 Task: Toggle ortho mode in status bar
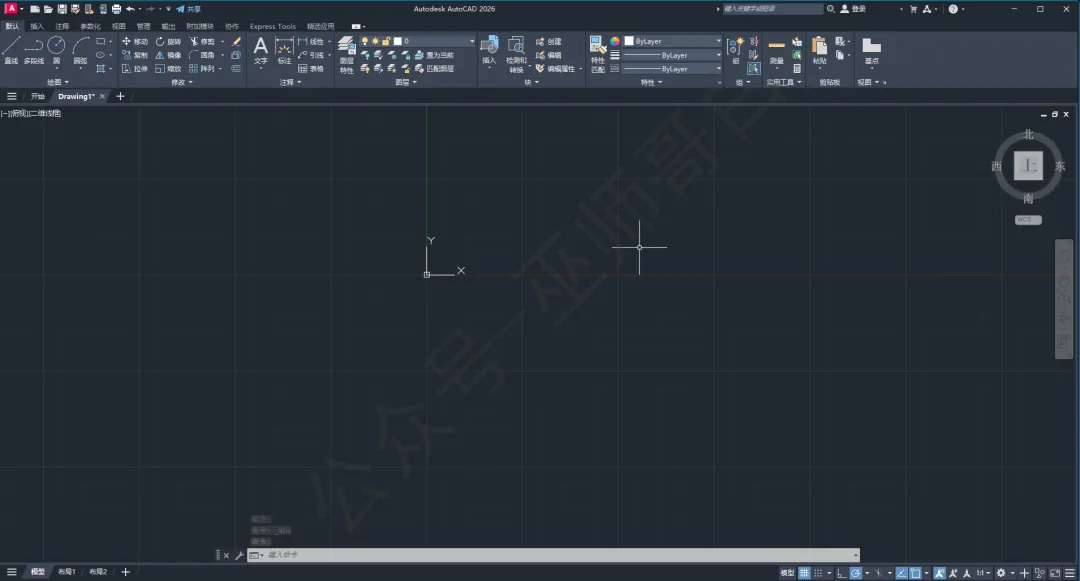[x=842, y=573]
